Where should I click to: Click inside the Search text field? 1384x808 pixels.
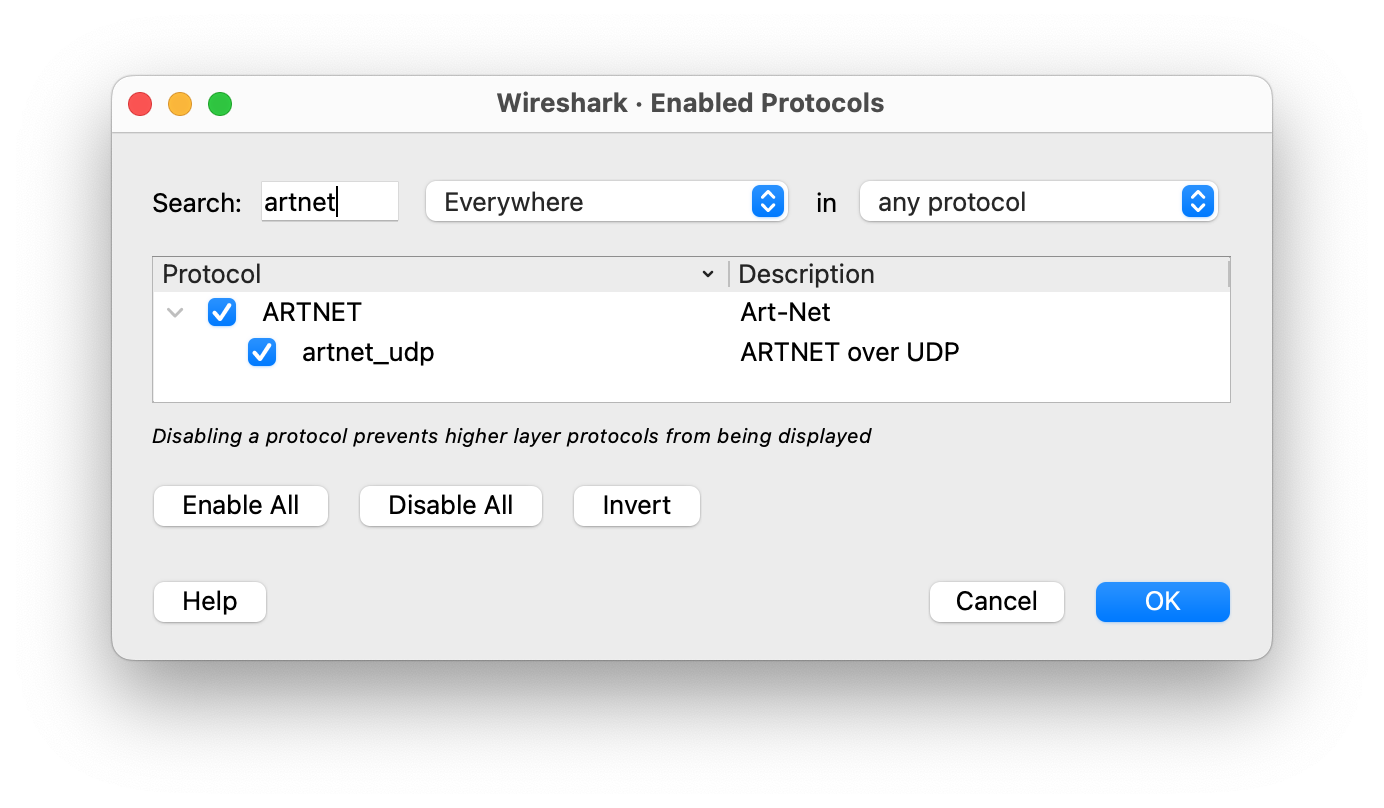330,201
